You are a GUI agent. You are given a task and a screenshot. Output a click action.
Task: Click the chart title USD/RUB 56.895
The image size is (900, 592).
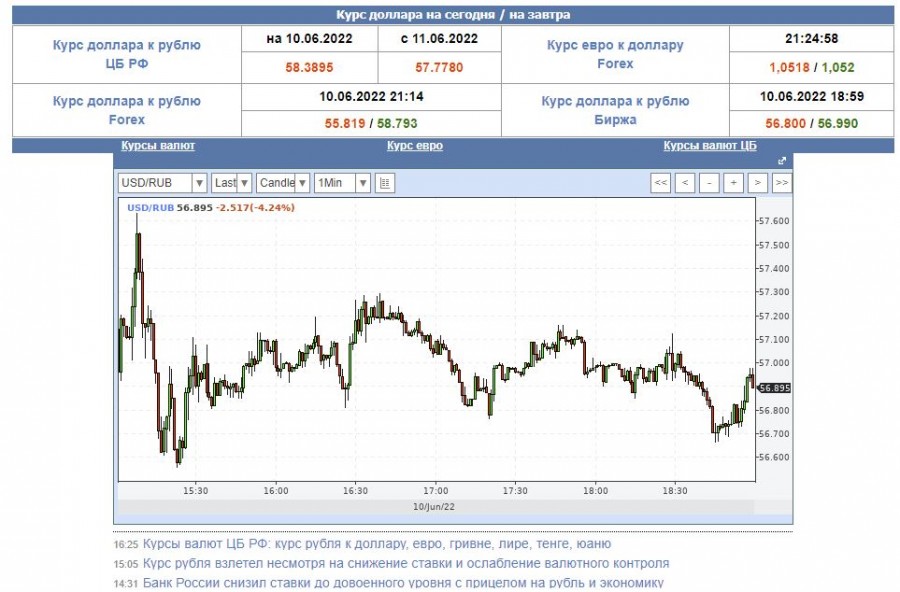pyautogui.click(x=170, y=208)
